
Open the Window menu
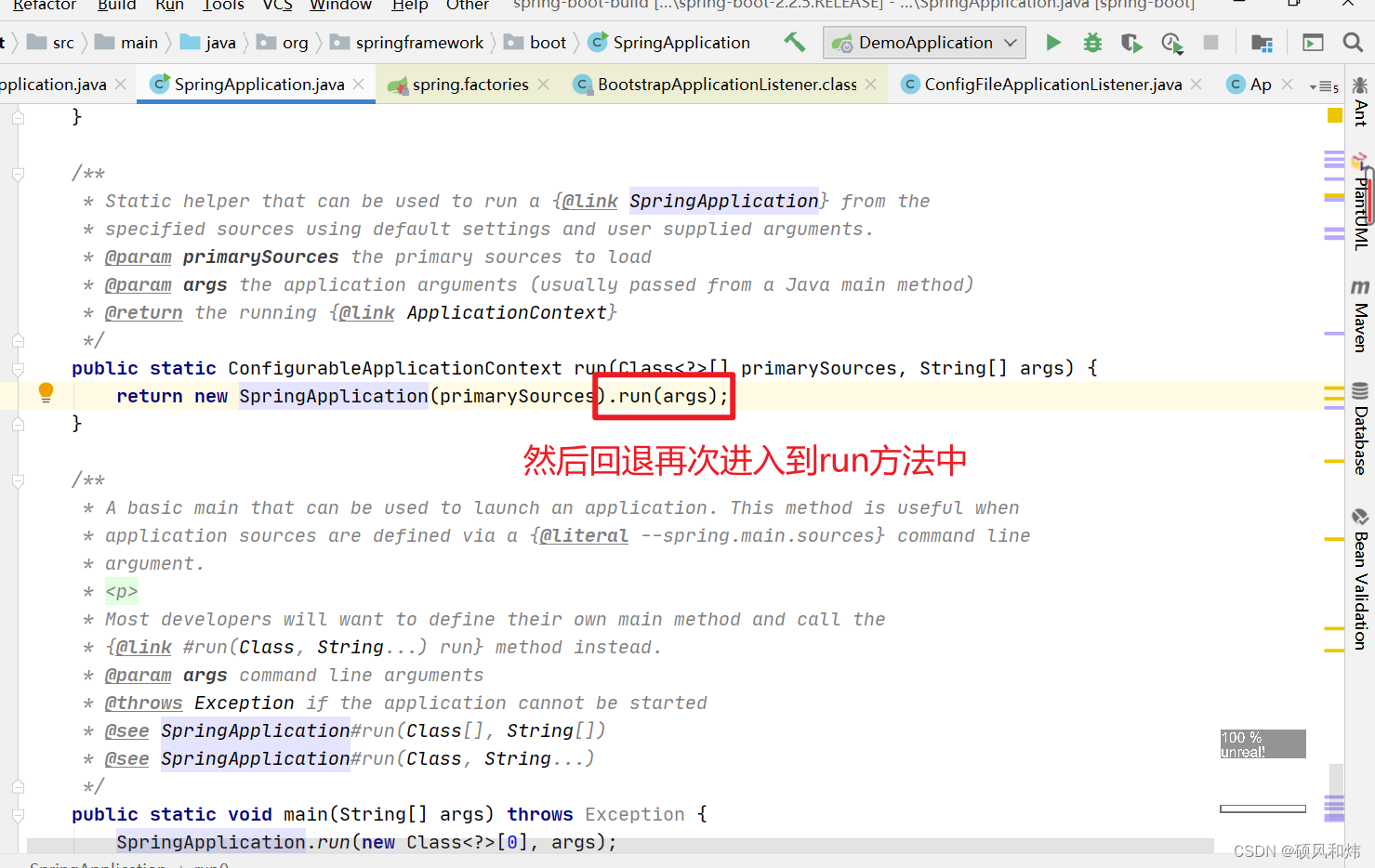[340, 6]
